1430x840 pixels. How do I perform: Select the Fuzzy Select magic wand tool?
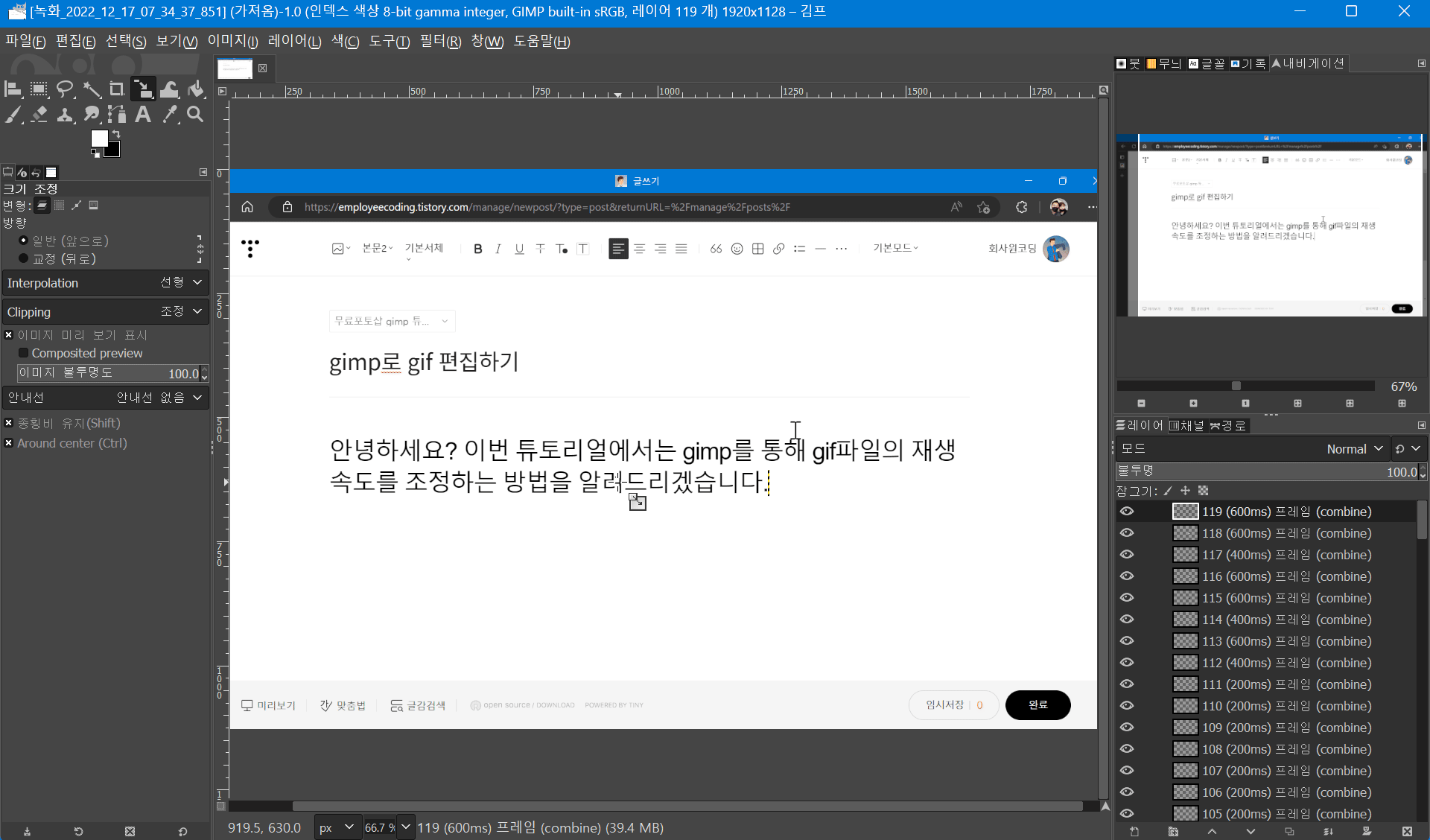tap(92, 90)
